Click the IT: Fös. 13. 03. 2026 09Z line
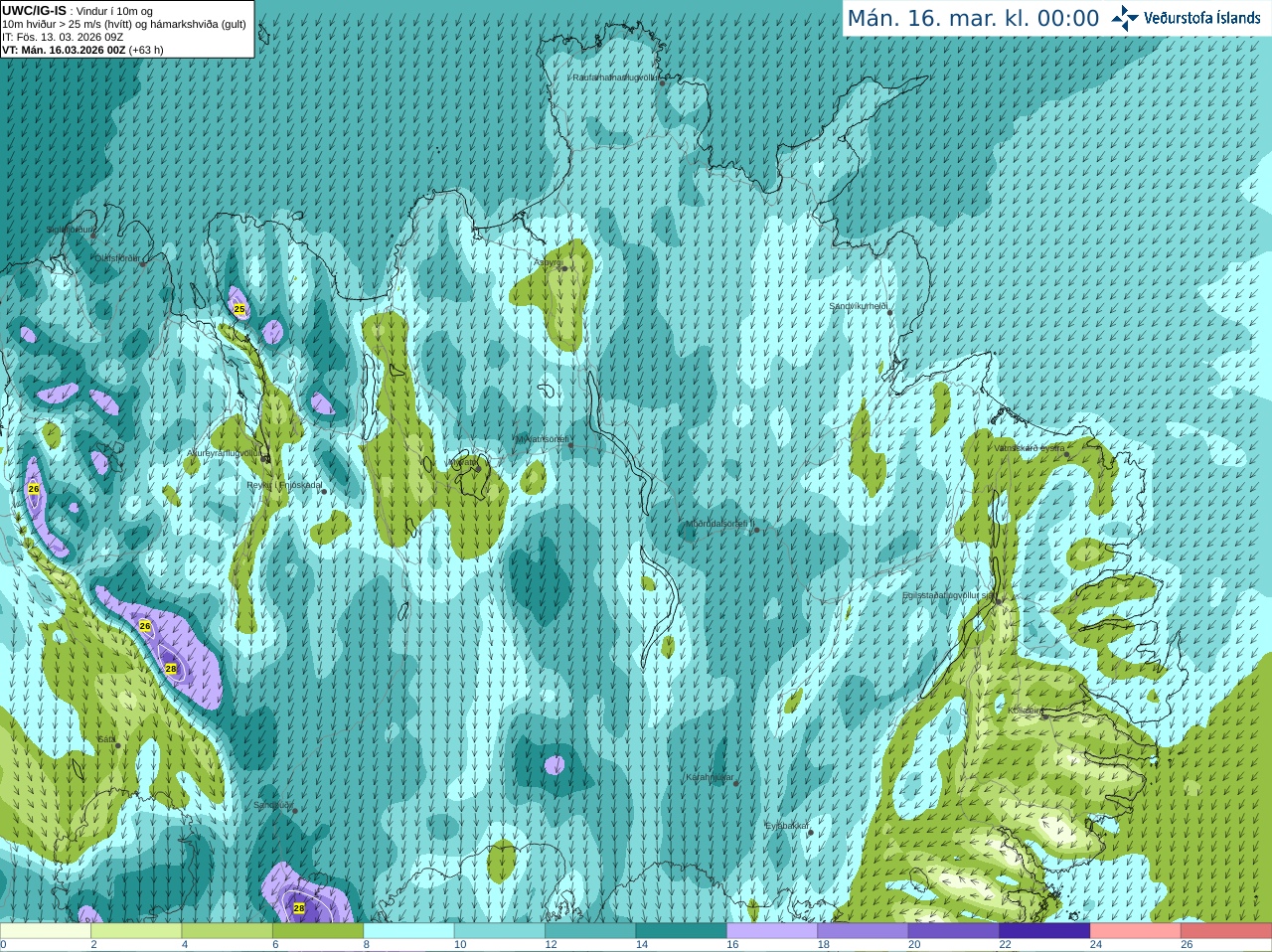The image size is (1272, 952). (63, 37)
